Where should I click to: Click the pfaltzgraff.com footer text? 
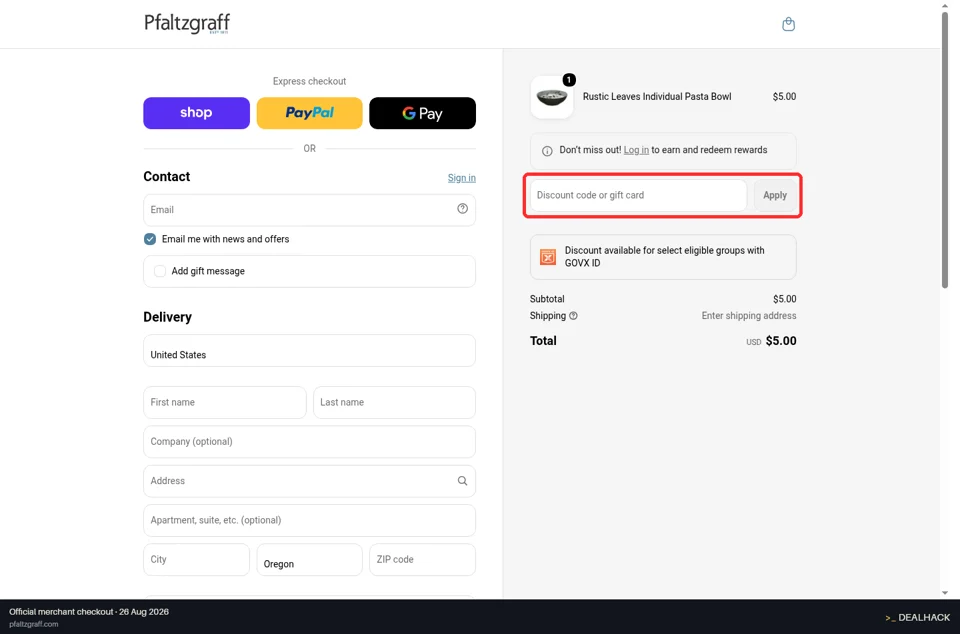34,624
